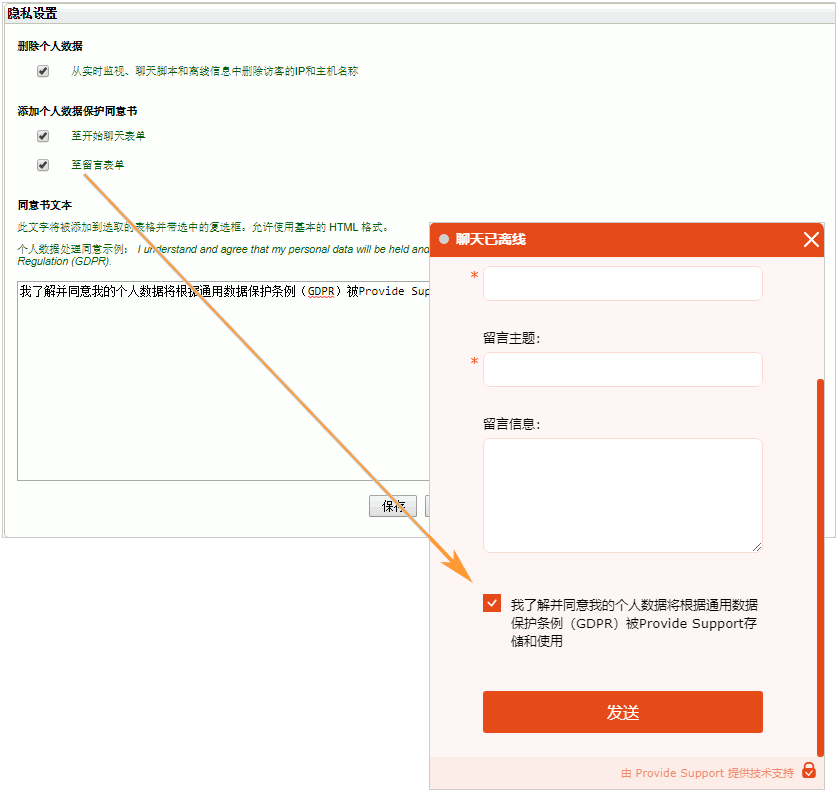Toggle the 至留言表单 checkbox
The image size is (838, 800).
[43, 165]
